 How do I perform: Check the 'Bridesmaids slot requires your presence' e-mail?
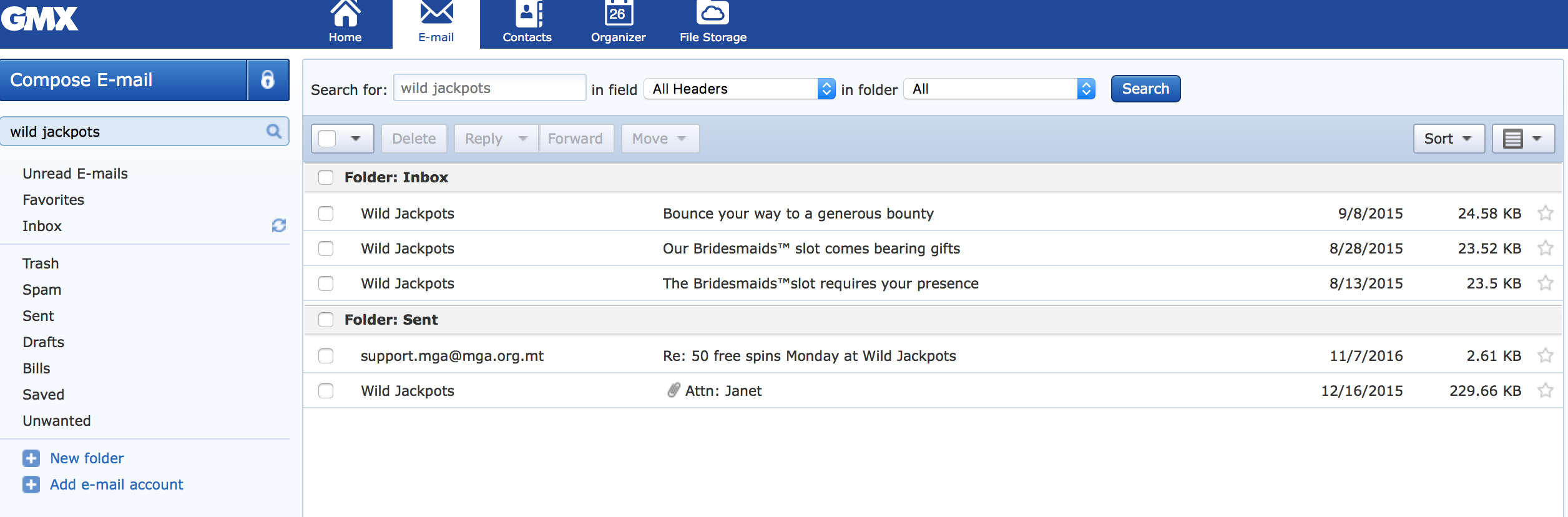(x=326, y=283)
